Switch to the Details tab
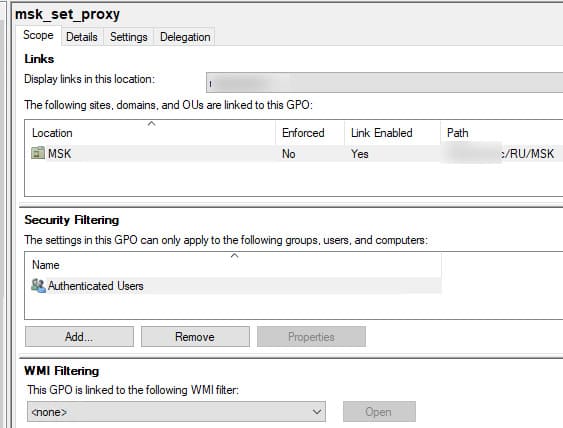Screen dimensions: 563x428 [82, 37]
